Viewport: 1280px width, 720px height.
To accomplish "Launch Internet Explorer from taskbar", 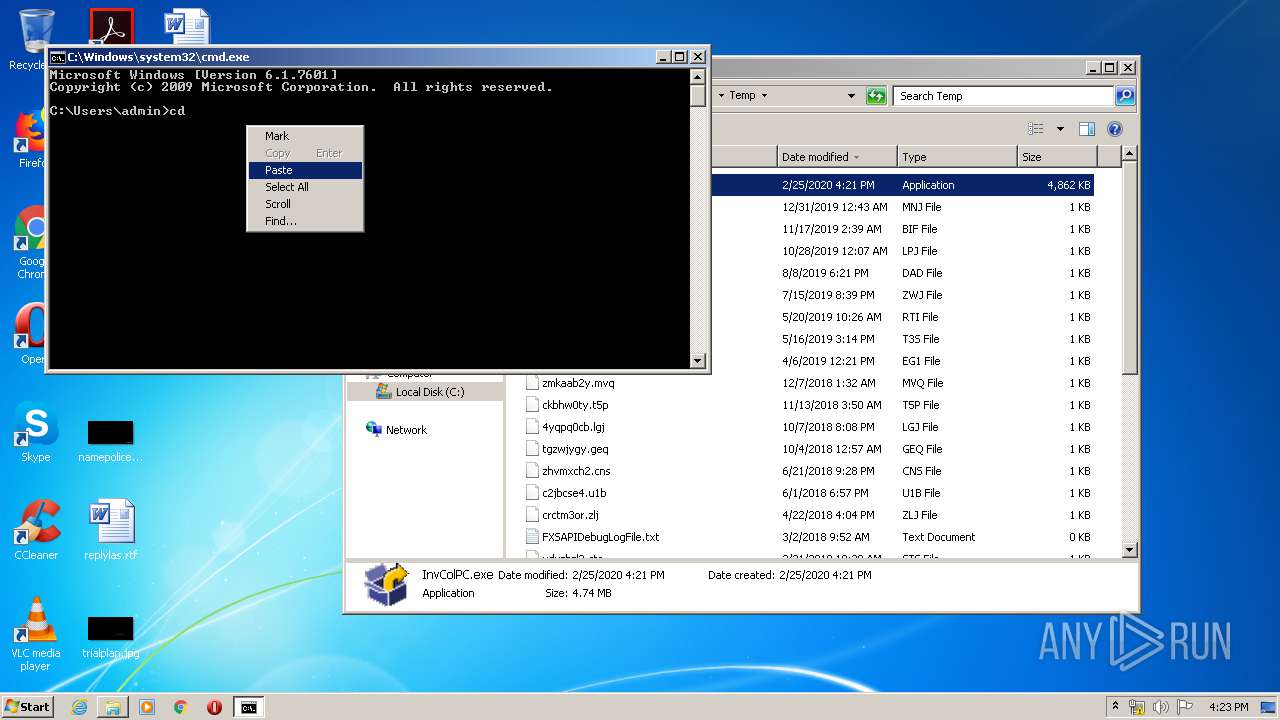I will [79, 707].
